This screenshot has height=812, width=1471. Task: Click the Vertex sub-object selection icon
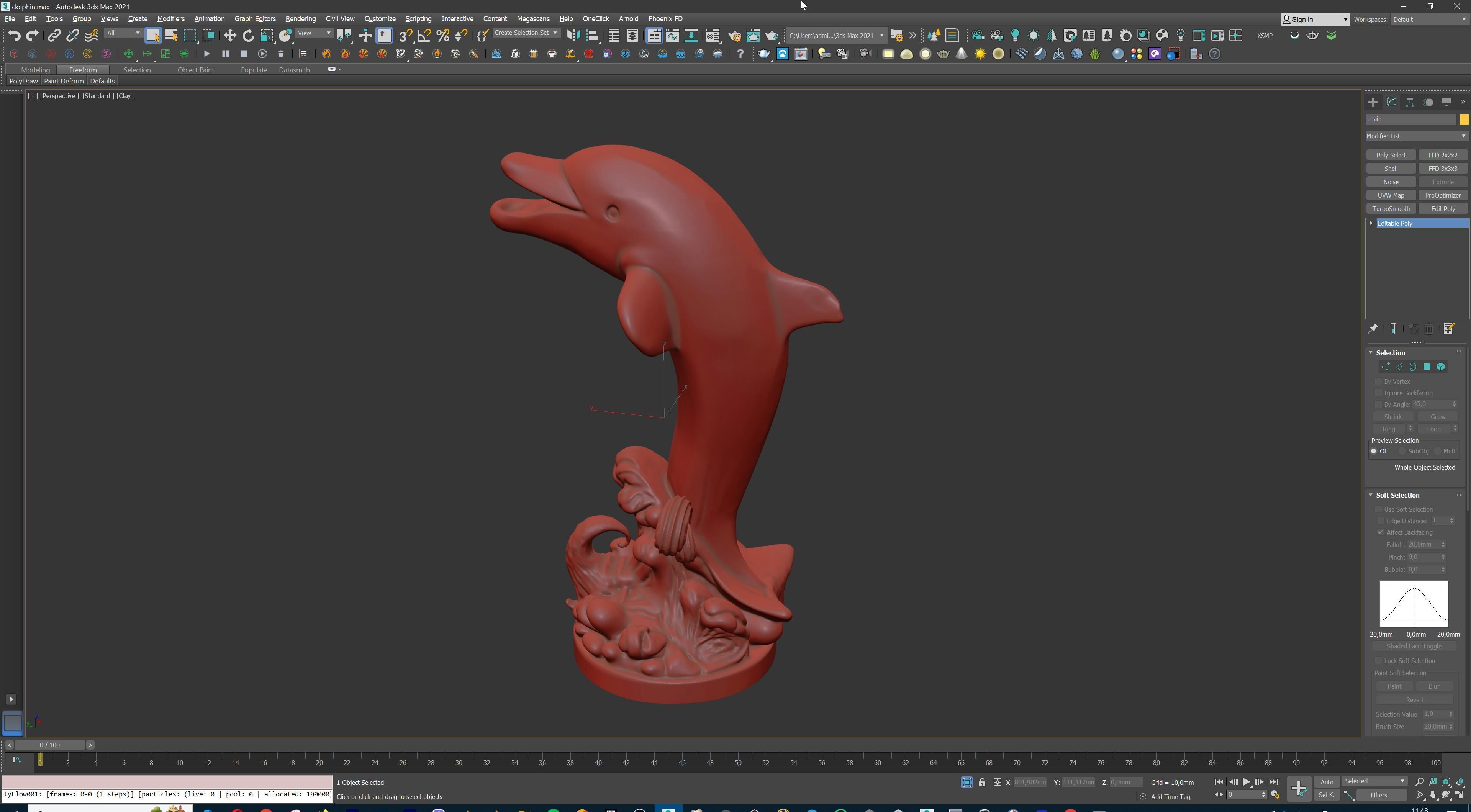pos(1385,367)
